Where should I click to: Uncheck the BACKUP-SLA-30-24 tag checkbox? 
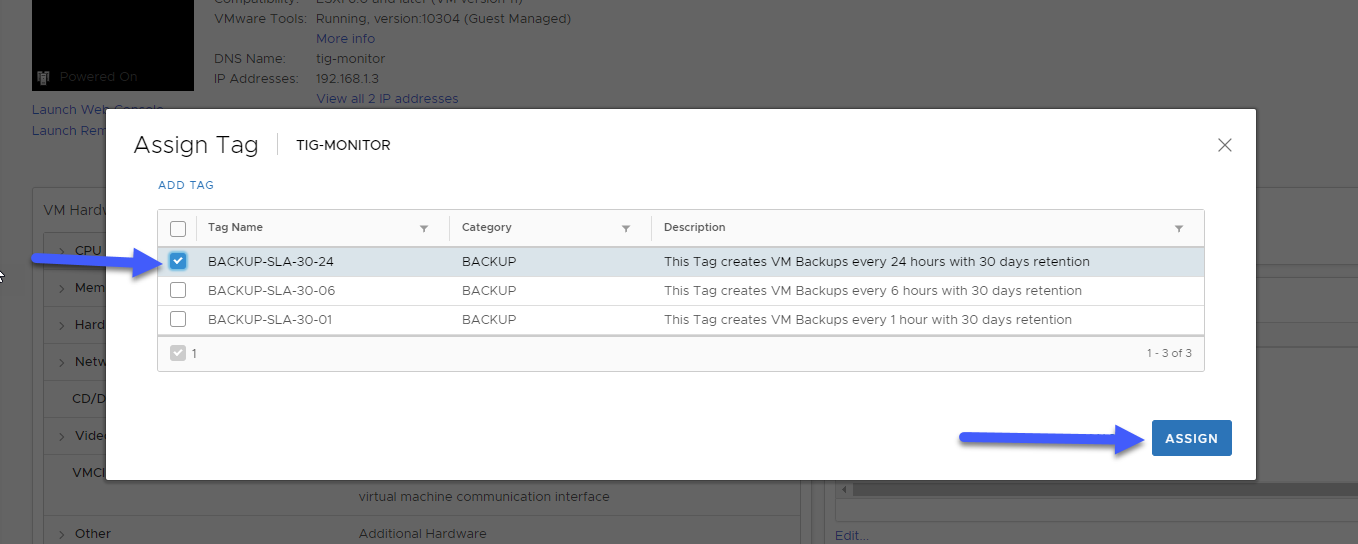tap(178, 261)
